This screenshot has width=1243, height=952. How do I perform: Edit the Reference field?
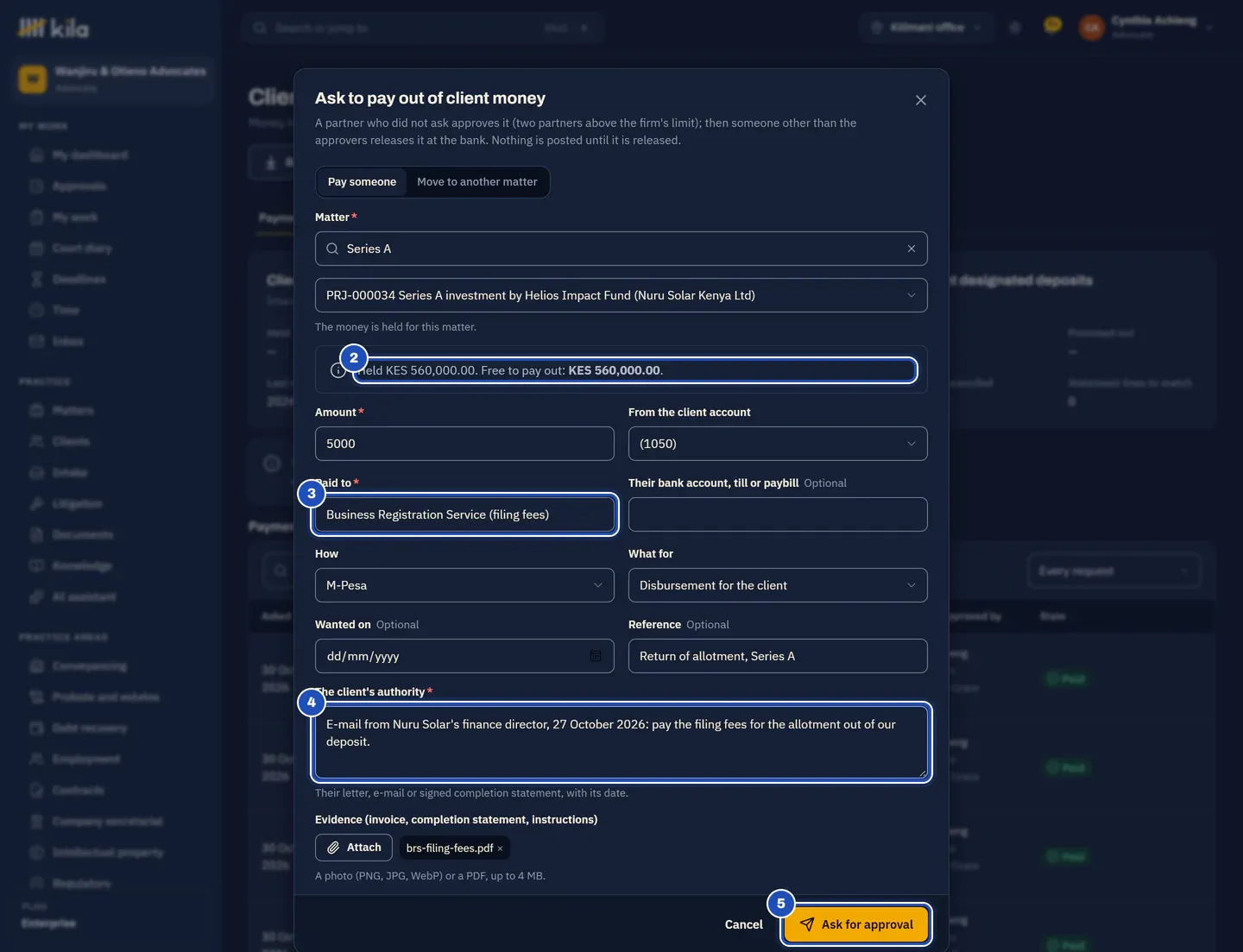(778, 656)
